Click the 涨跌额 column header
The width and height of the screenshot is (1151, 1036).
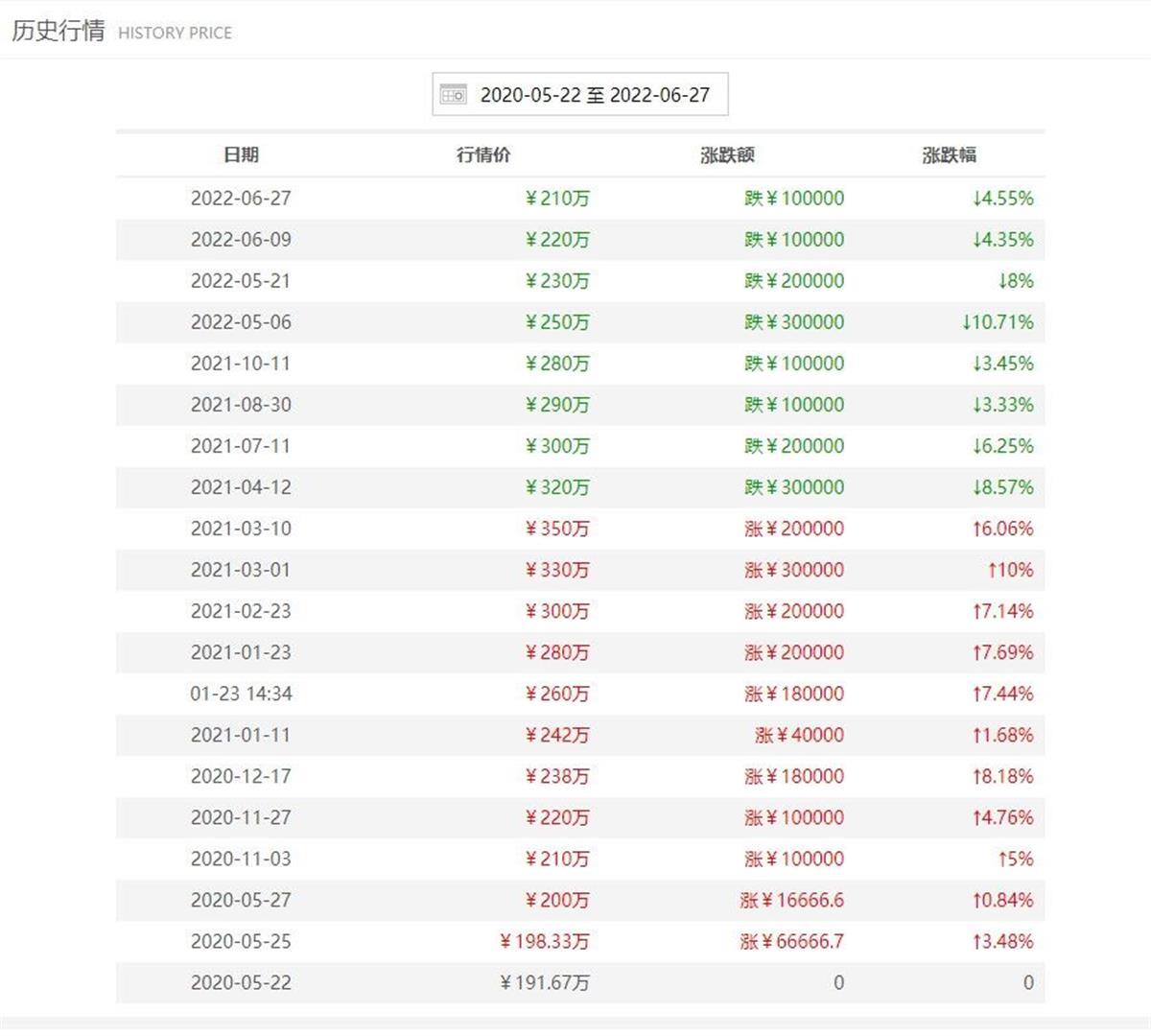[x=727, y=154]
